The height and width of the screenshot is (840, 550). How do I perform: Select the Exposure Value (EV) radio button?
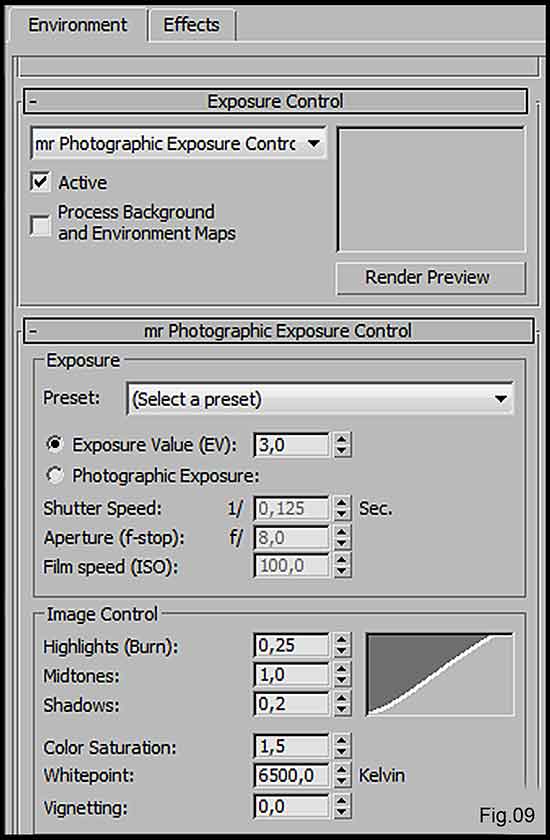[55, 444]
